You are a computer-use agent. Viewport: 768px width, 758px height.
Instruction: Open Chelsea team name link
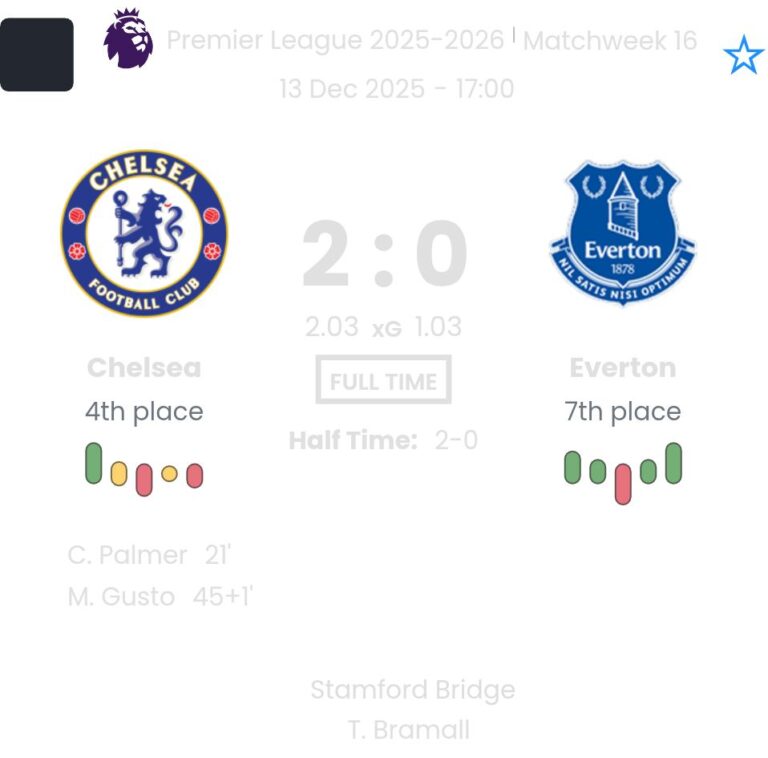[x=144, y=367]
